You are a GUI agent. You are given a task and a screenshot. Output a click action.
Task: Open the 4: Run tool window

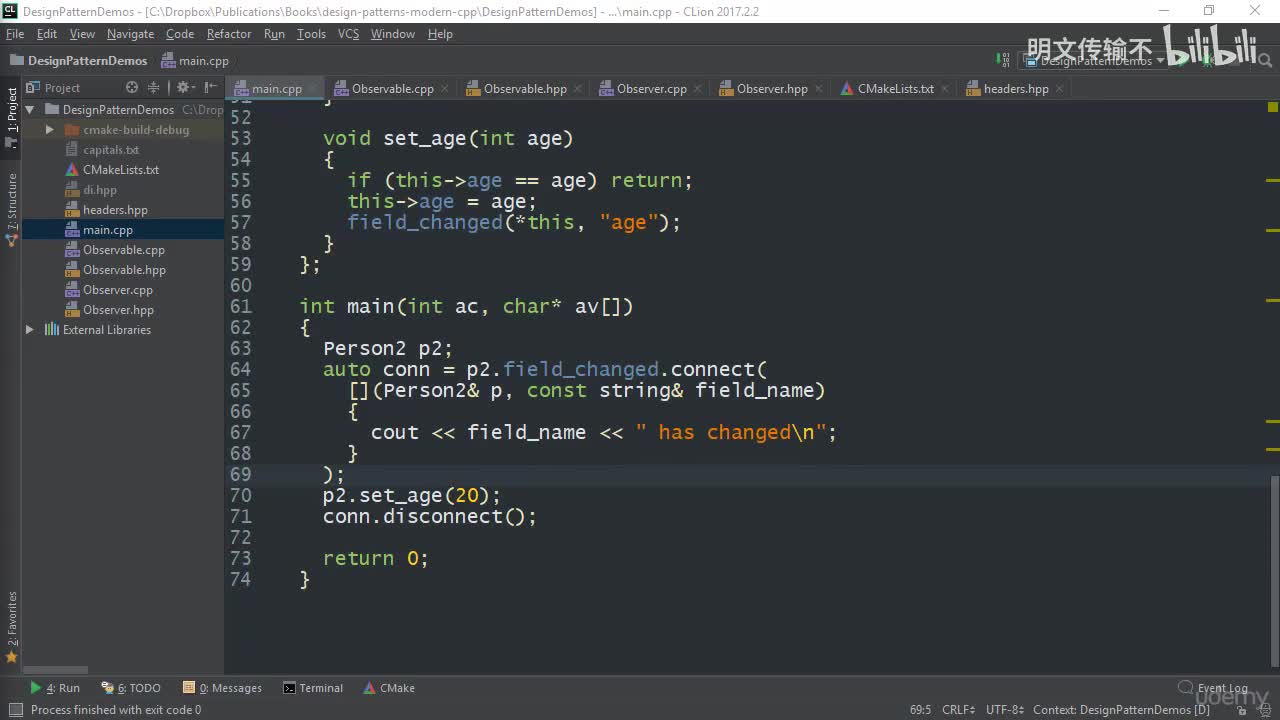pyautogui.click(x=55, y=688)
